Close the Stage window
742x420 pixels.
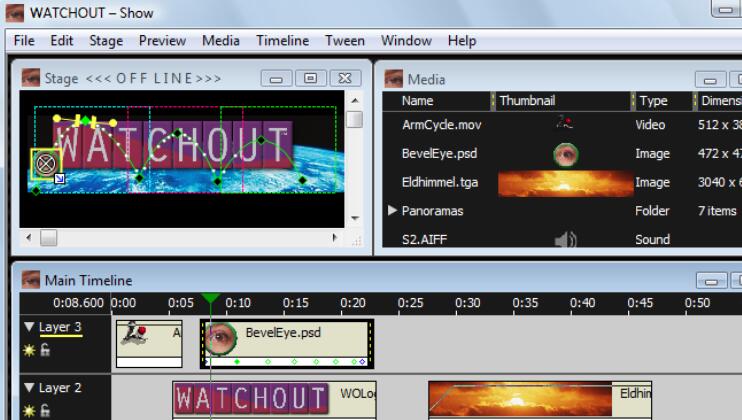pyautogui.click(x=345, y=79)
